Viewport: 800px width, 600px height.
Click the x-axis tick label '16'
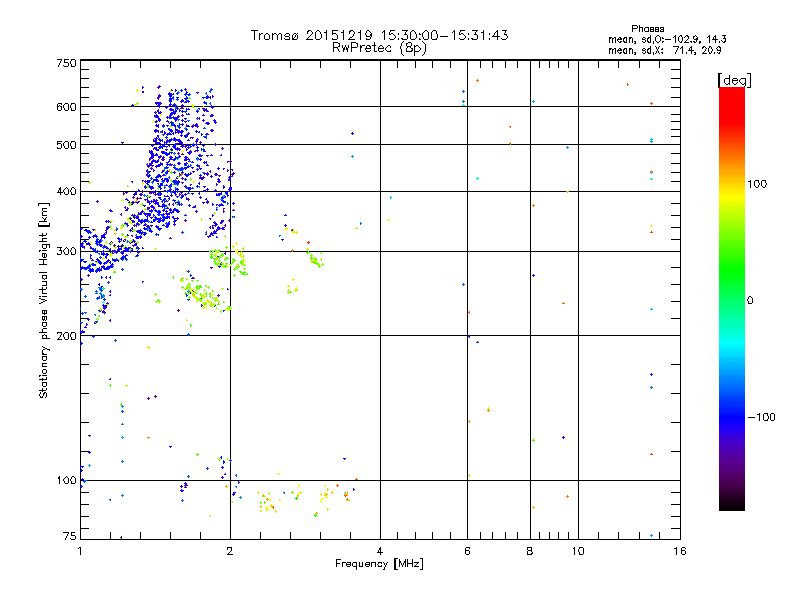[x=680, y=551]
